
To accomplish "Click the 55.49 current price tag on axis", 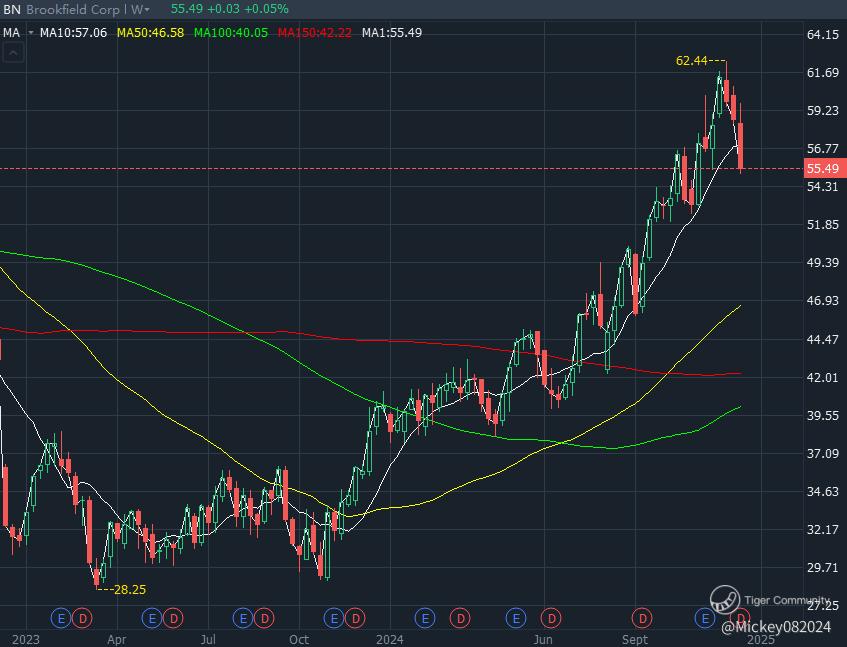I will coord(821,169).
